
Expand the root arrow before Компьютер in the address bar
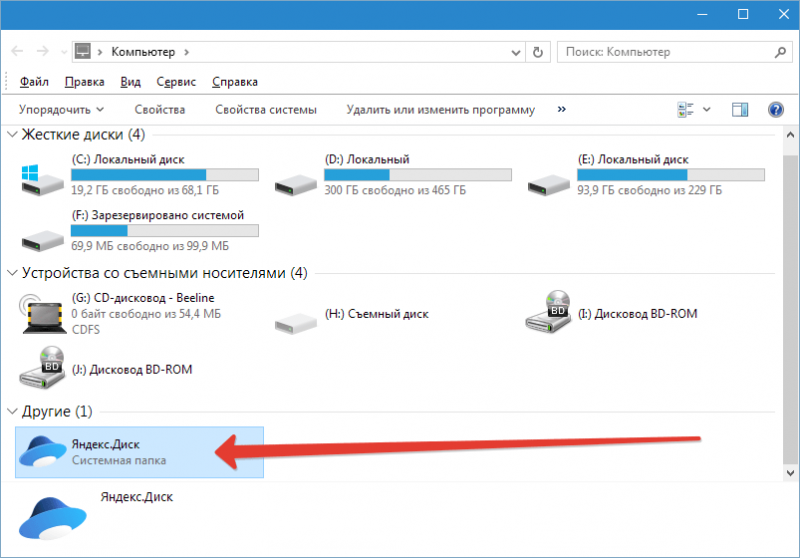(x=100, y=52)
